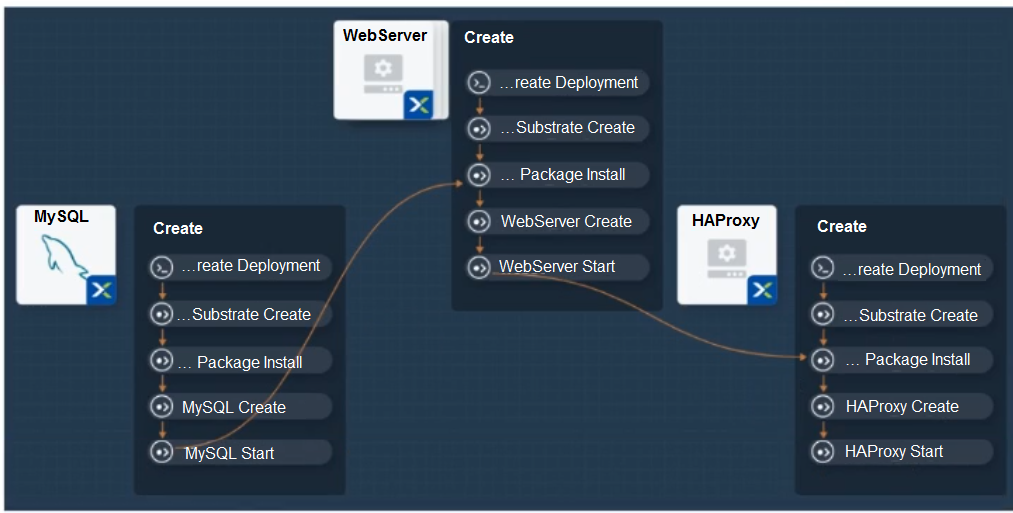Click the Create header in HAProxy panel
Image resolution: width=1013 pixels, height=513 pixels.
(842, 226)
